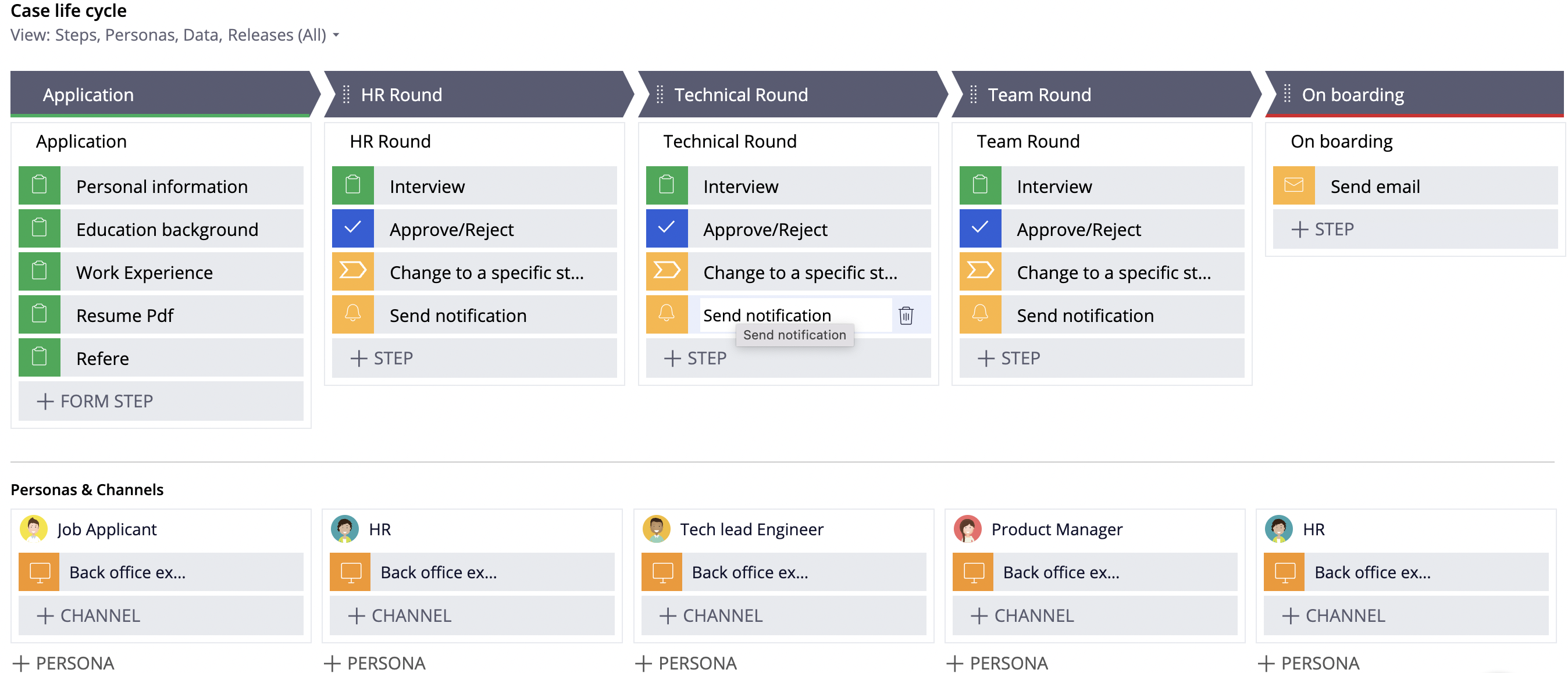
Task: Add a persona under Product Manager
Action: (997, 663)
